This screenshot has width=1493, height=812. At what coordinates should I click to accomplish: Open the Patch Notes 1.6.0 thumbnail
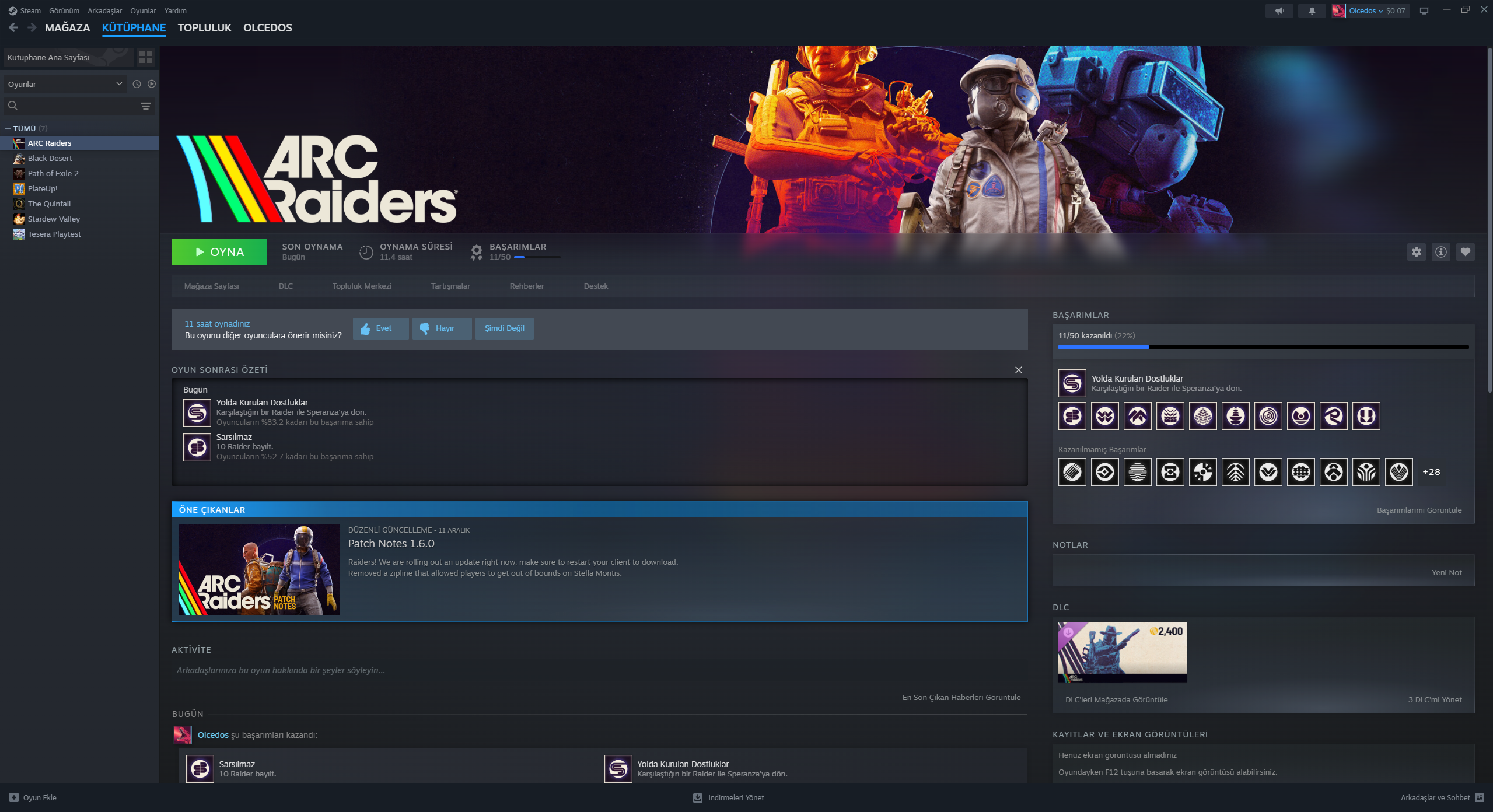tap(258, 569)
